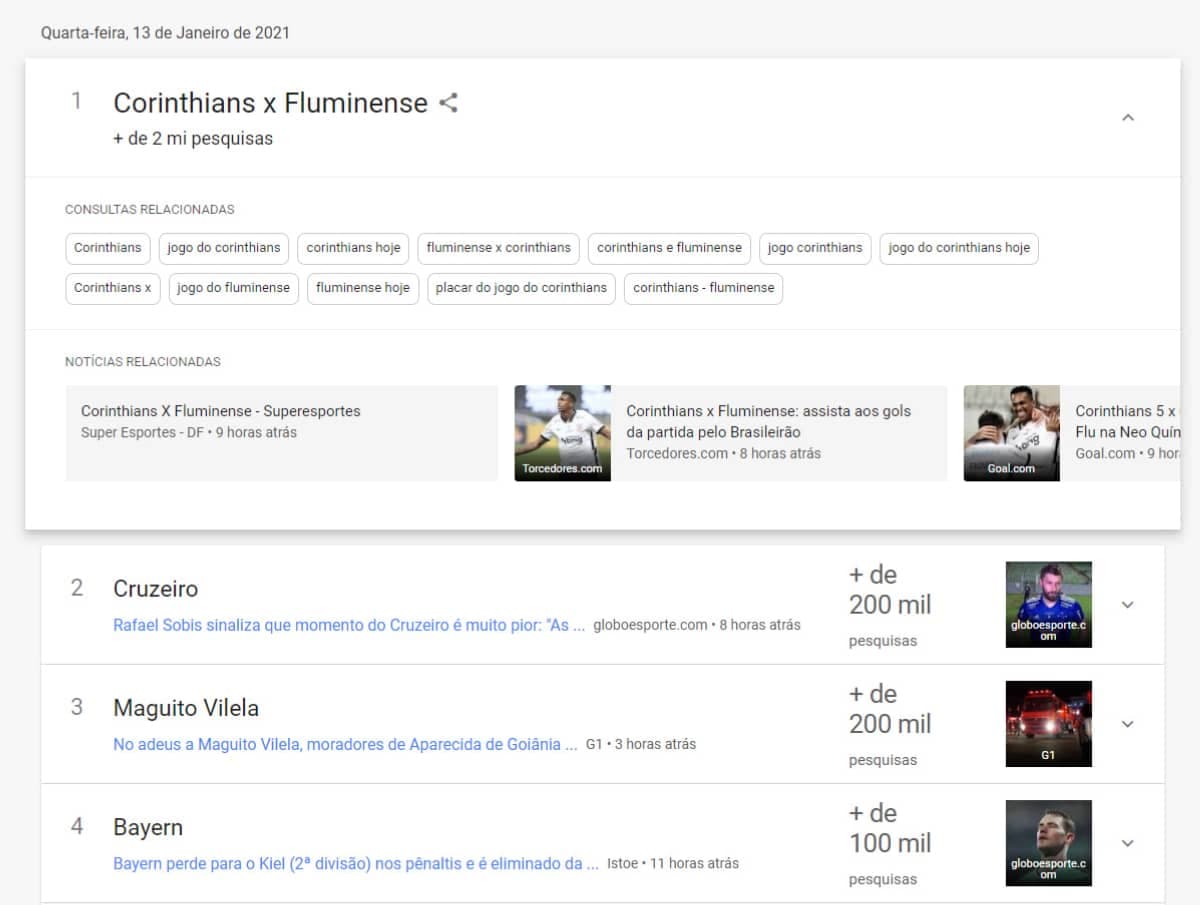
Task: Select the 'Cruzeiro' trend title
Action: [155, 589]
